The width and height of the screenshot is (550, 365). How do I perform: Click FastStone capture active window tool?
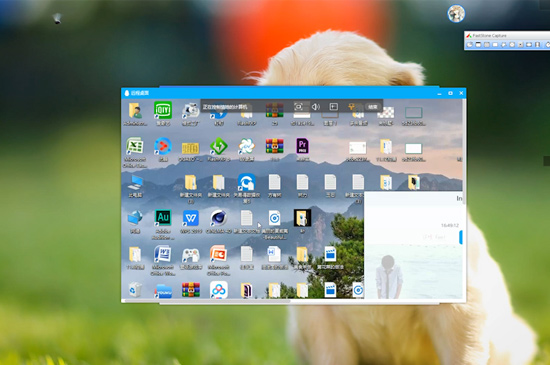(470, 45)
